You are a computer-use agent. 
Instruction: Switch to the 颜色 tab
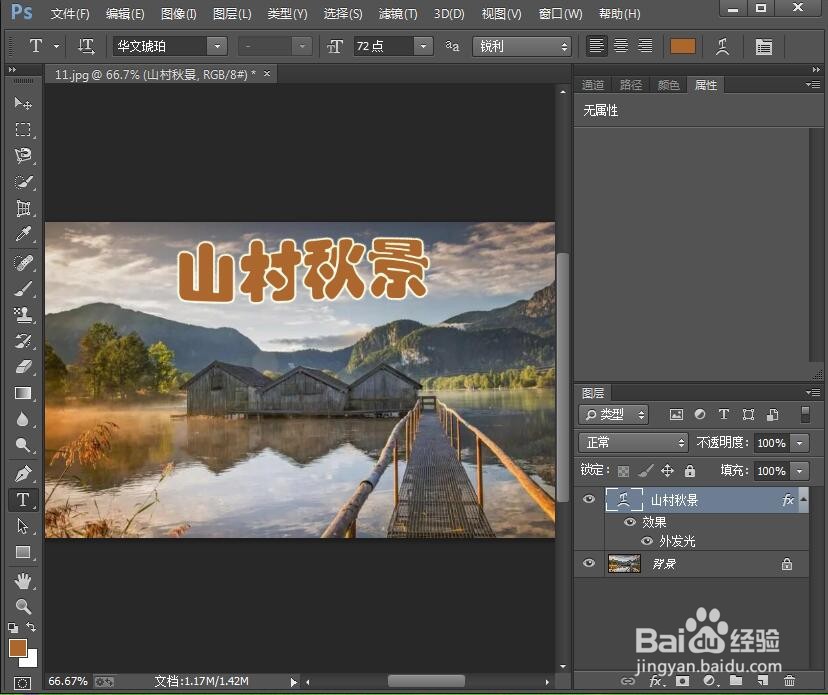click(668, 85)
